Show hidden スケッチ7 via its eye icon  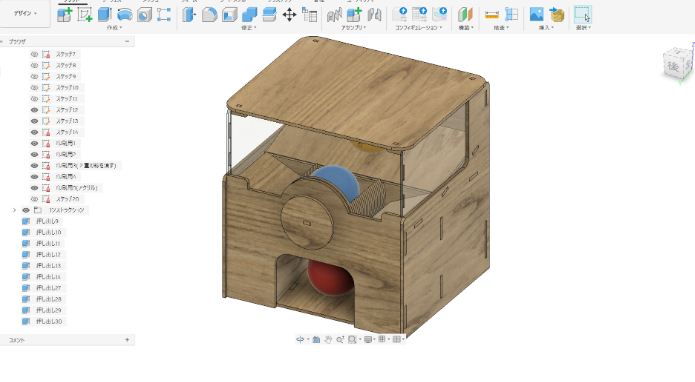coord(35,54)
